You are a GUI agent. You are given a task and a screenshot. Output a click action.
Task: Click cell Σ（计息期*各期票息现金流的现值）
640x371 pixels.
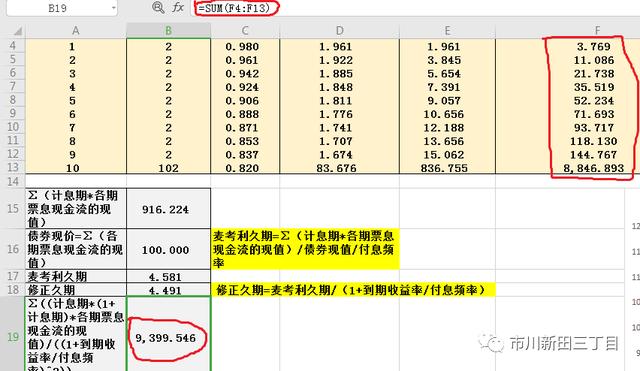pos(76,209)
